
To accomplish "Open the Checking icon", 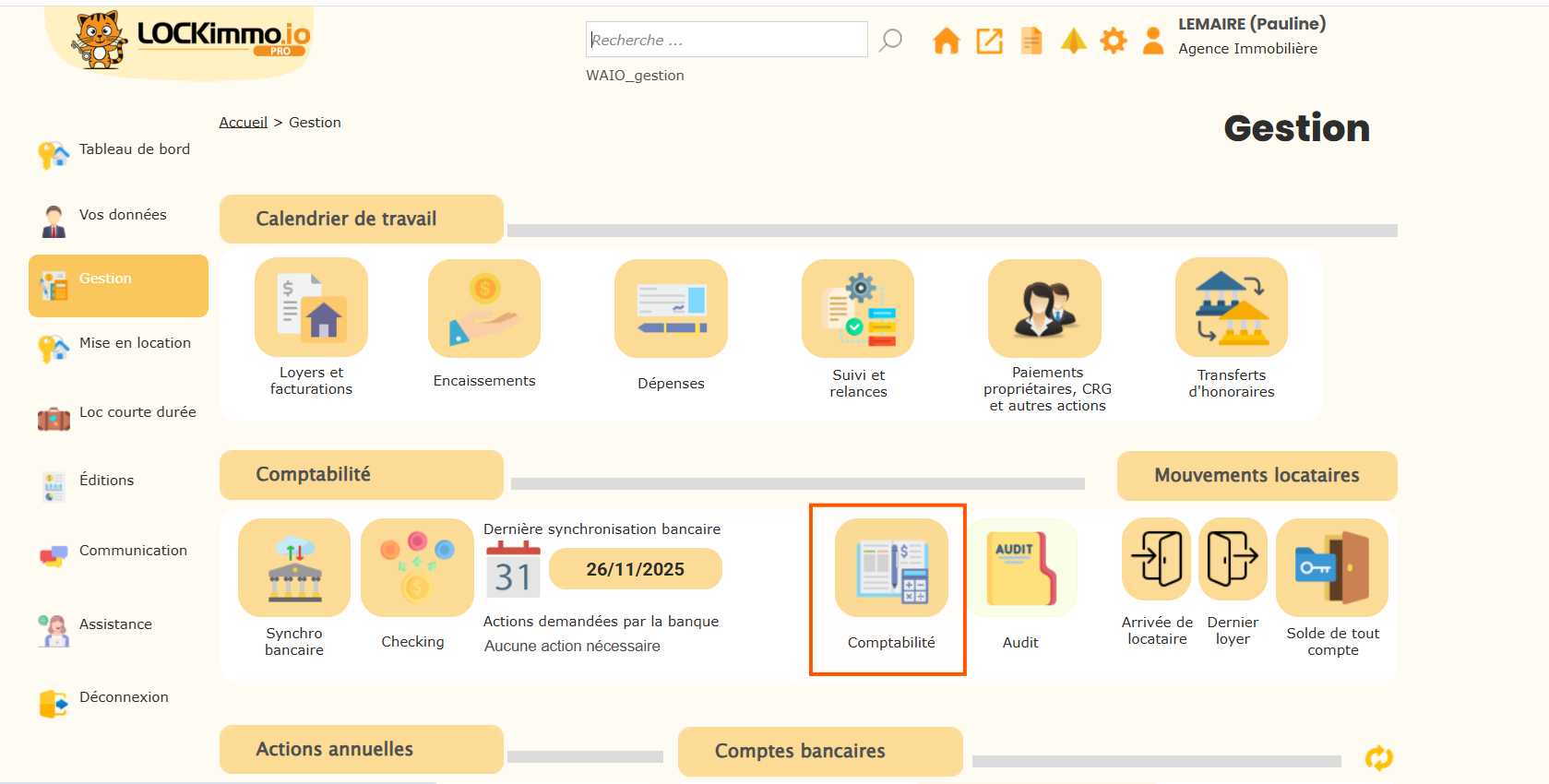I will pyautogui.click(x=417, y=567).
